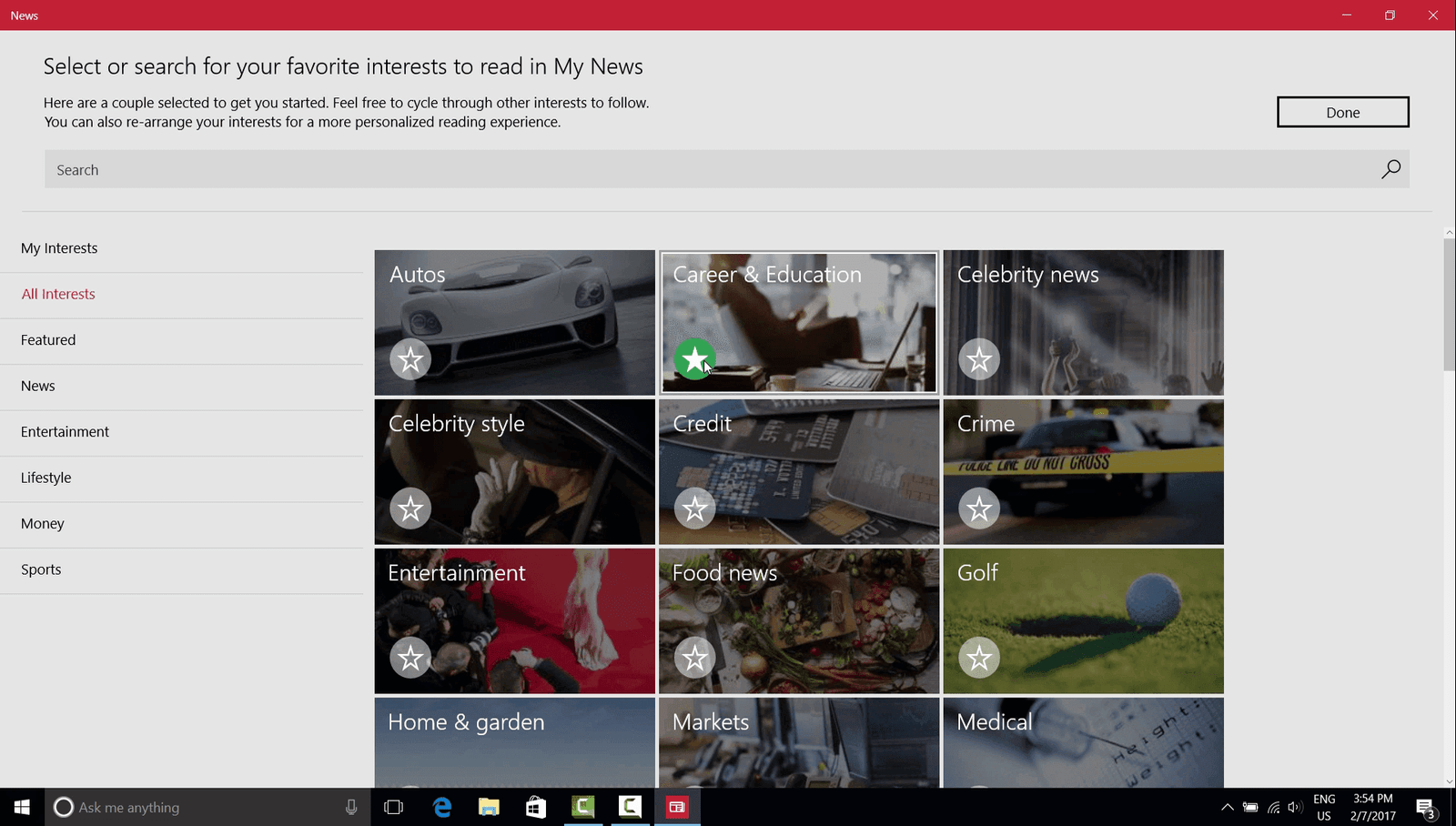Open Task View in the taskbar
The image size is (1456, 826).
(393, 807)
